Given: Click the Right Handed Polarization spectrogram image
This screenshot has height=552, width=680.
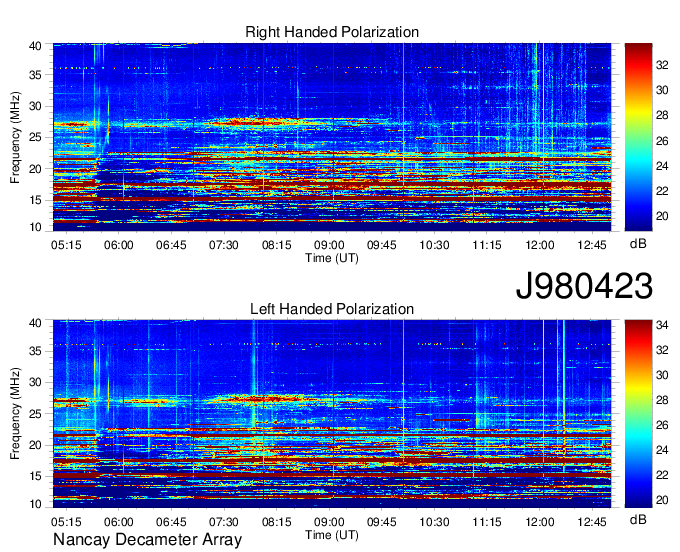Looking at the screenshot, I should [x=332, y=137].
